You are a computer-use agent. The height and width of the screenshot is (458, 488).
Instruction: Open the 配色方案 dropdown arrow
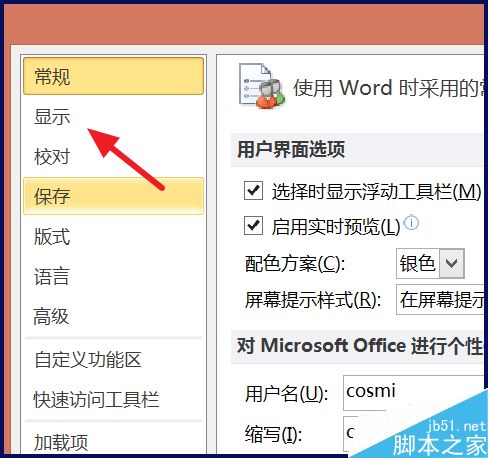point(452,263)
